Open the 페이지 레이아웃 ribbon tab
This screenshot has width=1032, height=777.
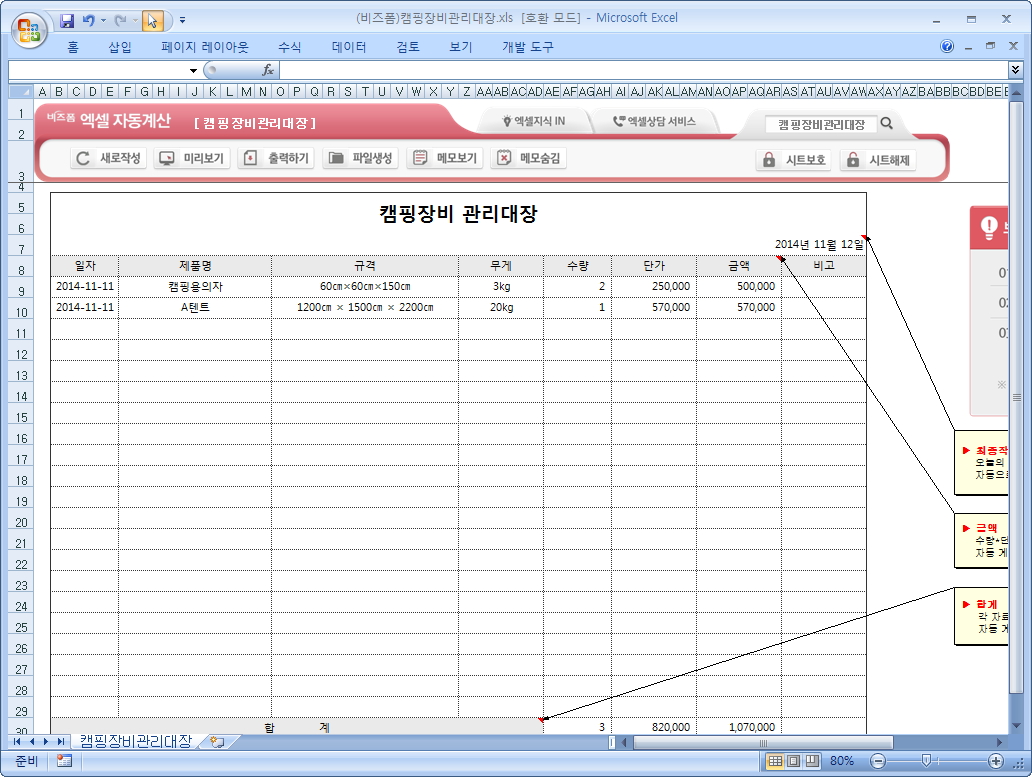click(x=204, y=47)
